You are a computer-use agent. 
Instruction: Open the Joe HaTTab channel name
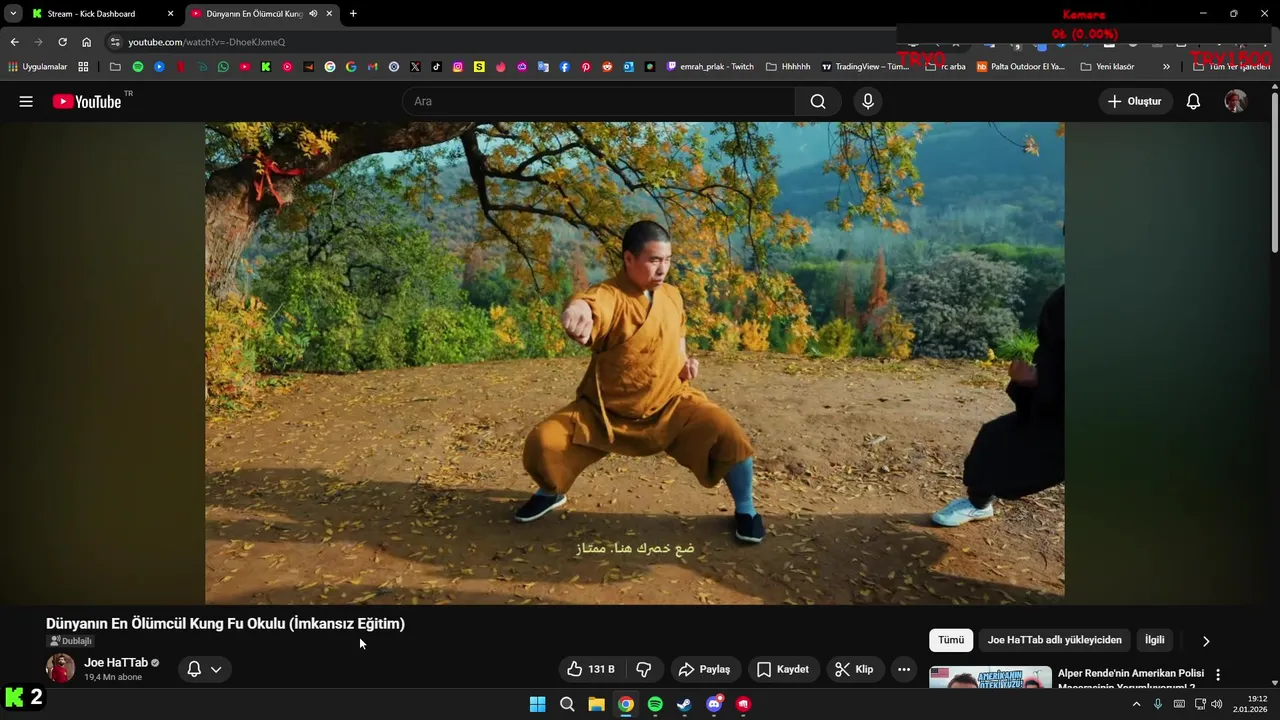tap(116, 662)
